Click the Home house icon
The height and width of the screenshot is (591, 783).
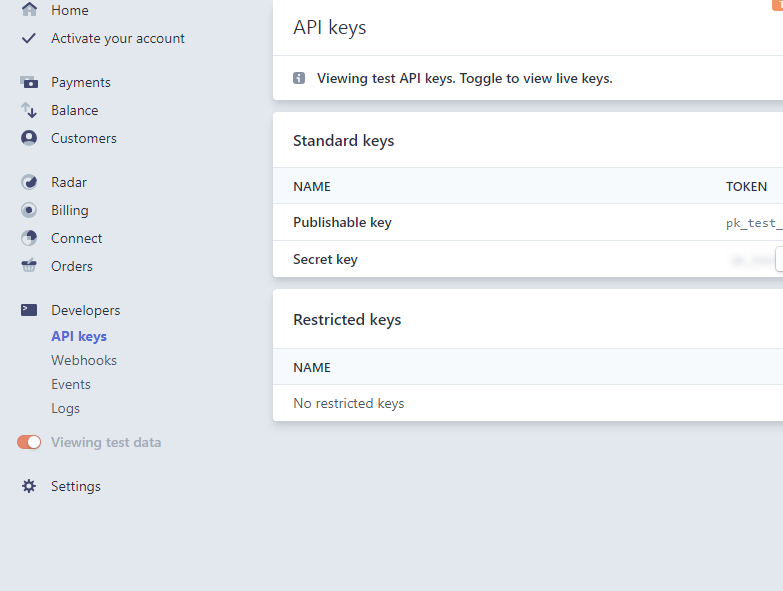29,10
